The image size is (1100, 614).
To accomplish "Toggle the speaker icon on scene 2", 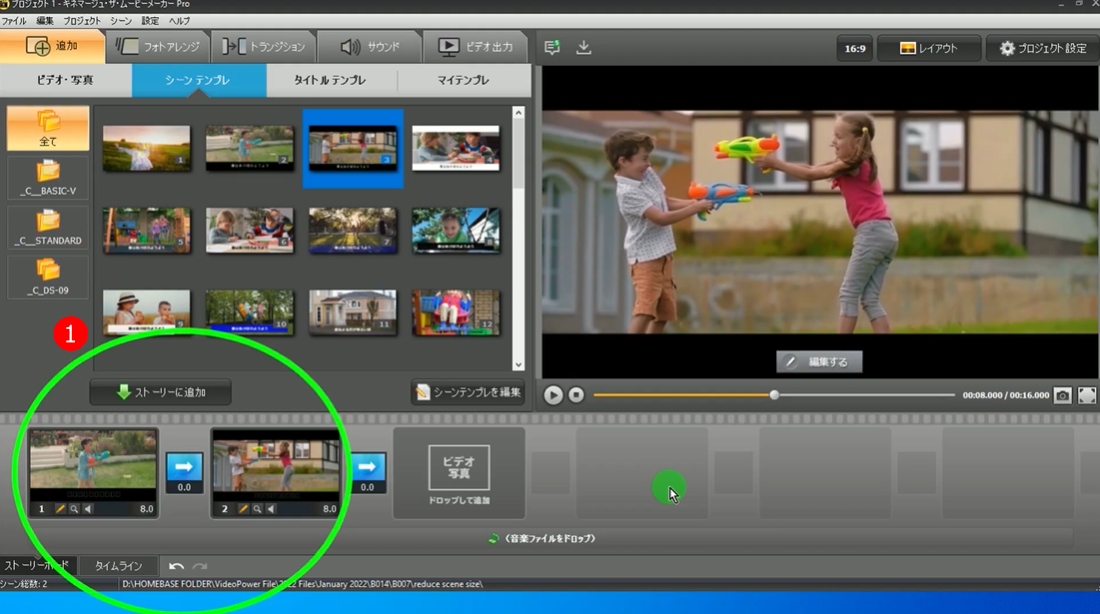I will (270, 509).
